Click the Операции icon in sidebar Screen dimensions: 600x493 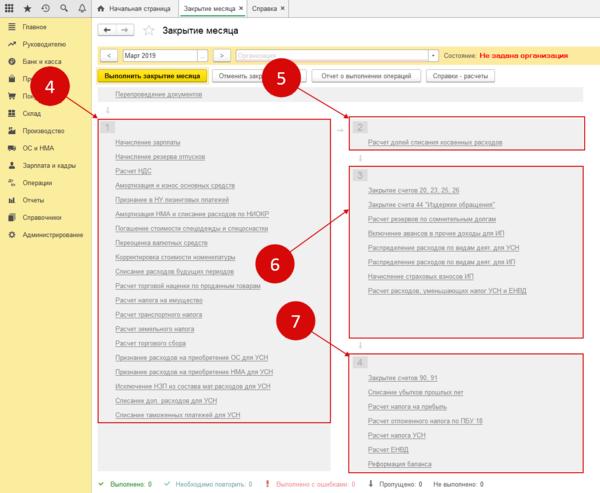tap(12, 183)
